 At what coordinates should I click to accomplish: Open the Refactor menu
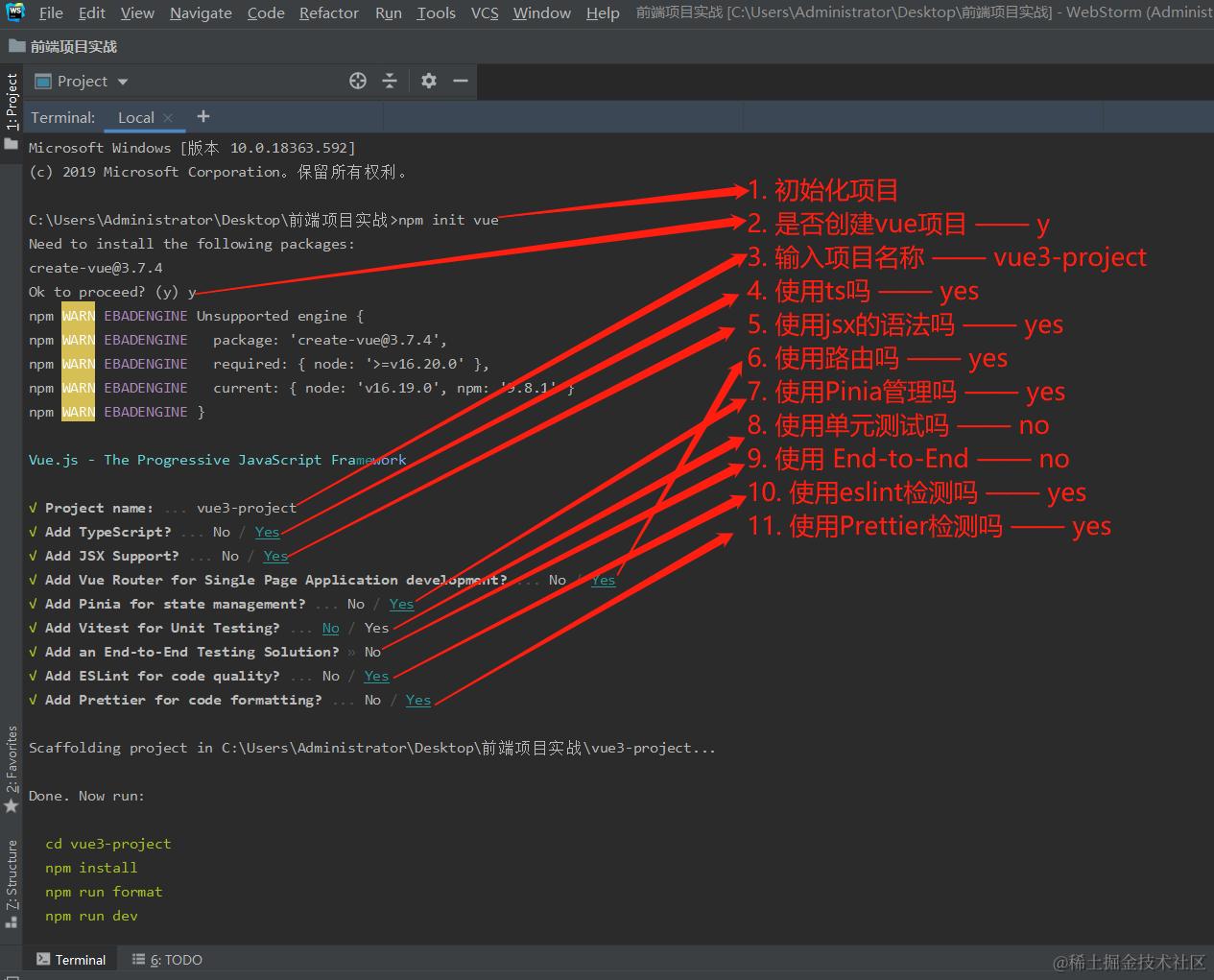tap(329, 12)
